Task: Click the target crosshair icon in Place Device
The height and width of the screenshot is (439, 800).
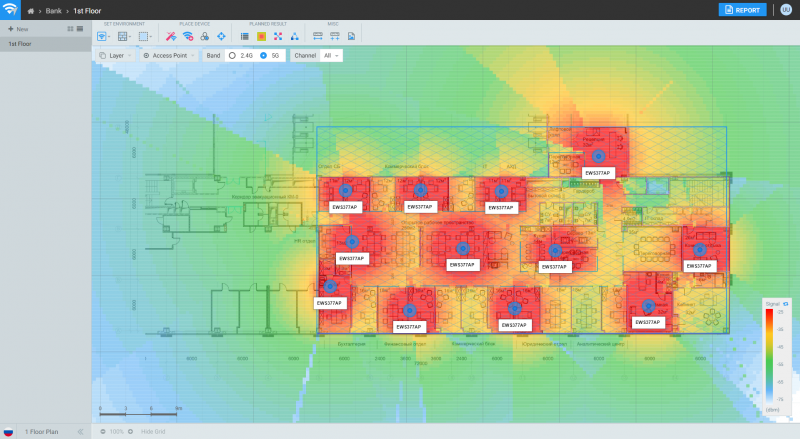Action: point(221,36)
